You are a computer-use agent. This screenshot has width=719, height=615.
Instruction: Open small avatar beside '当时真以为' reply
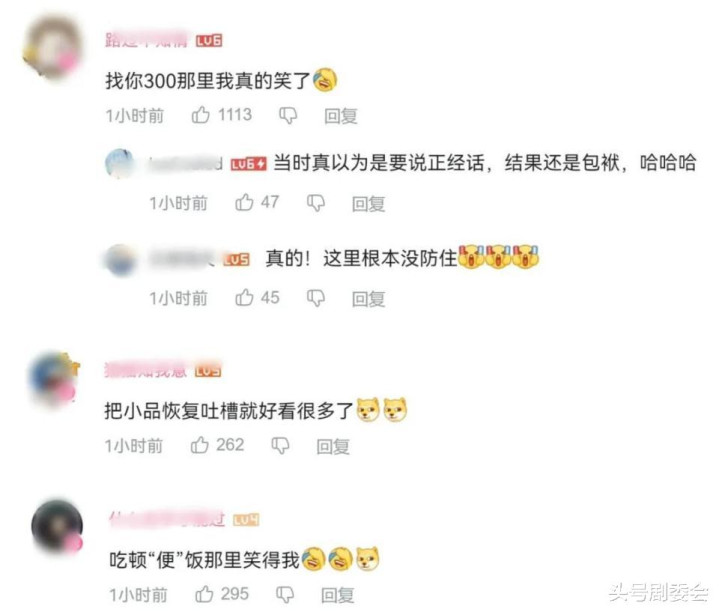pos(120,163)
